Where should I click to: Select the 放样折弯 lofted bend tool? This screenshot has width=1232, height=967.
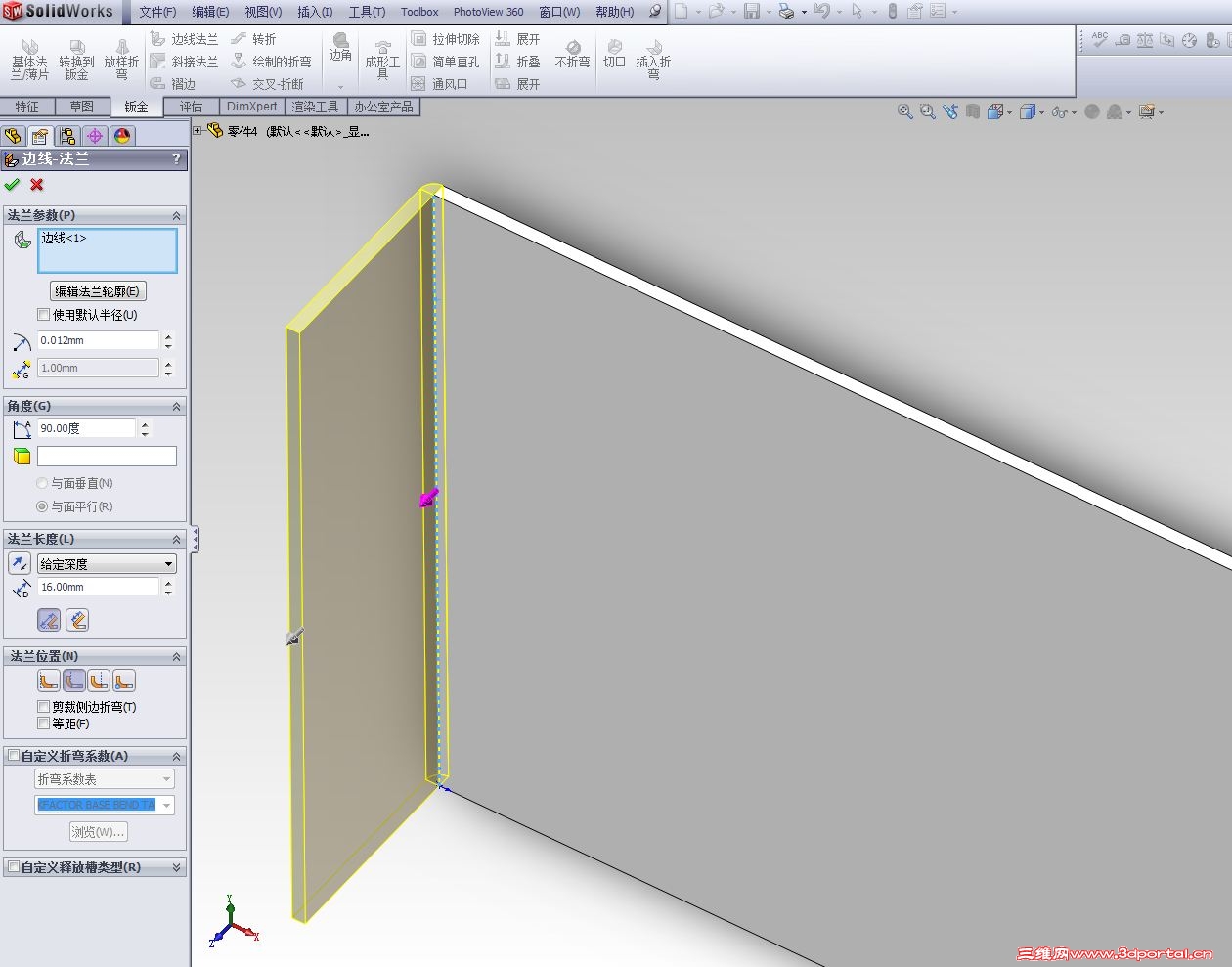tap(121, 60)
